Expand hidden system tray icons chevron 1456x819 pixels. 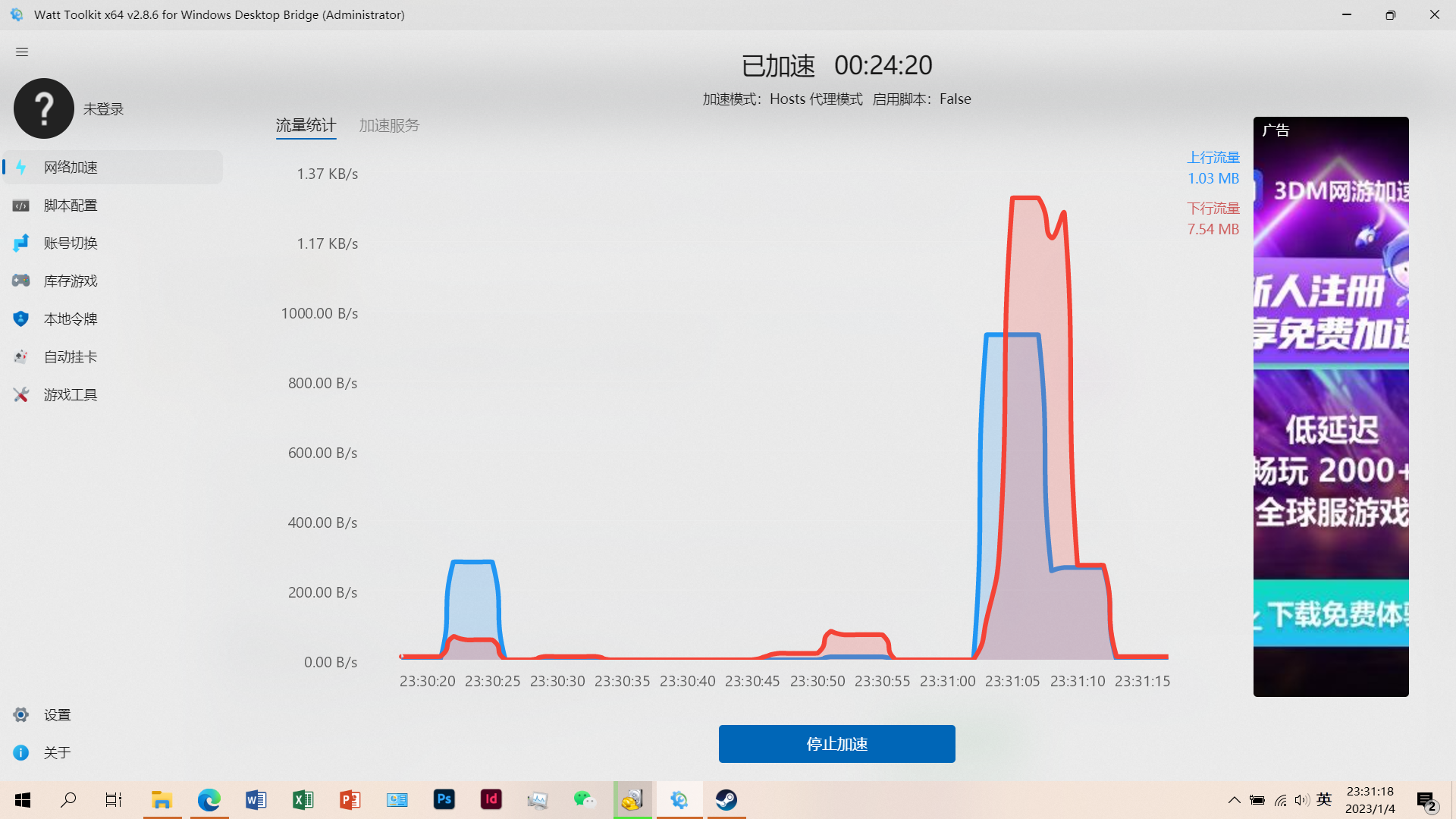click(x=1234, y=800)
